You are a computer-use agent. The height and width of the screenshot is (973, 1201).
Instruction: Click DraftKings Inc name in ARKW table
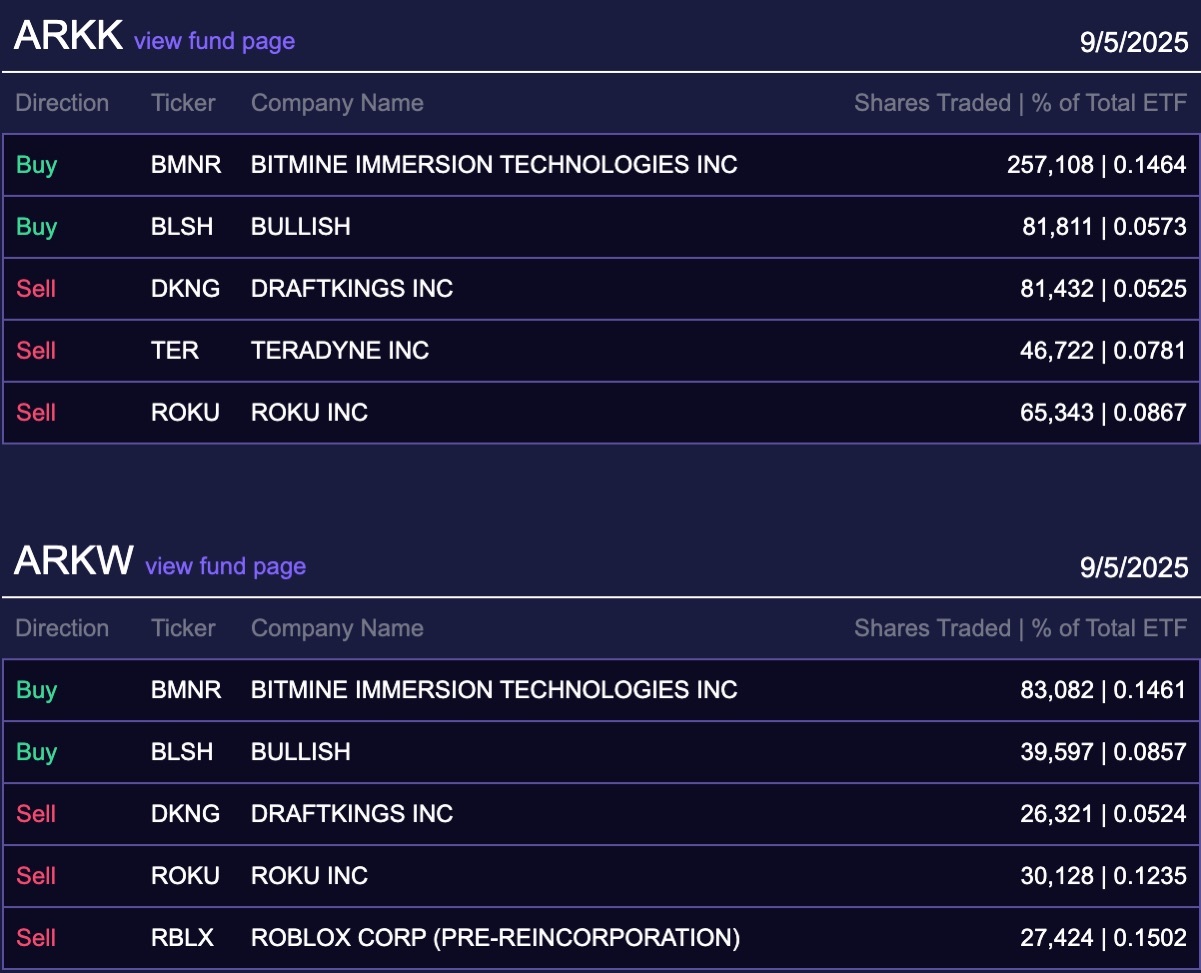coord(352,814)
